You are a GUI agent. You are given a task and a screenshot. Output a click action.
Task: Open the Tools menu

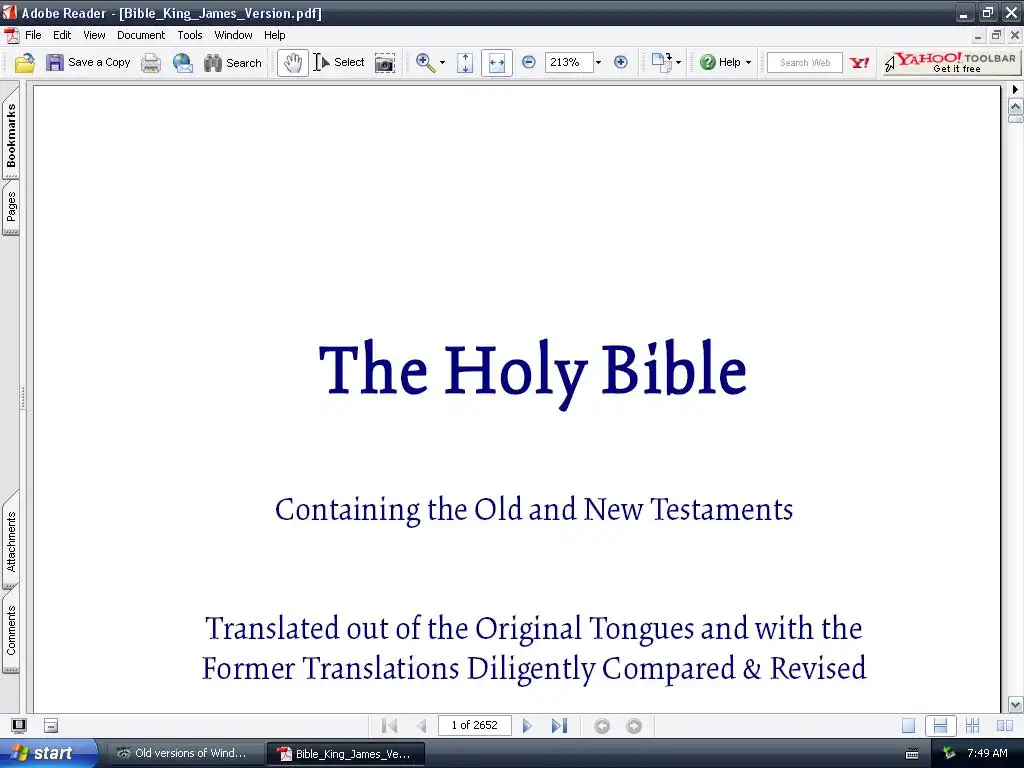point(190,35)
